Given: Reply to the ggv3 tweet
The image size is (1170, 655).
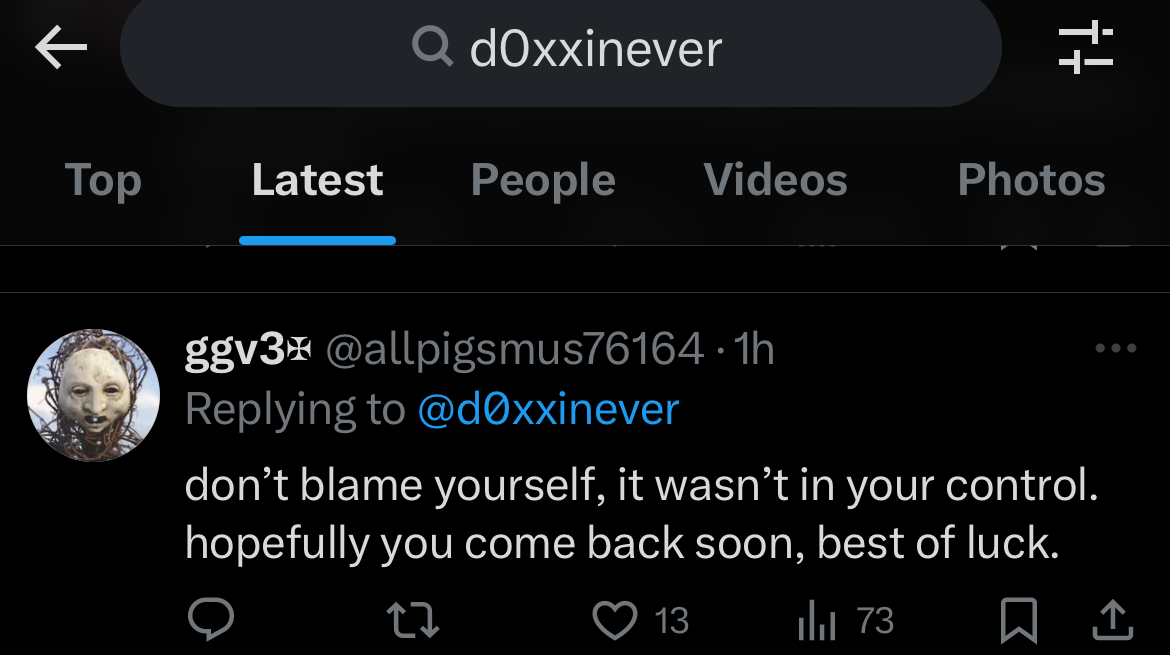Looking at the screenshot, I should [x=211, y=618].
